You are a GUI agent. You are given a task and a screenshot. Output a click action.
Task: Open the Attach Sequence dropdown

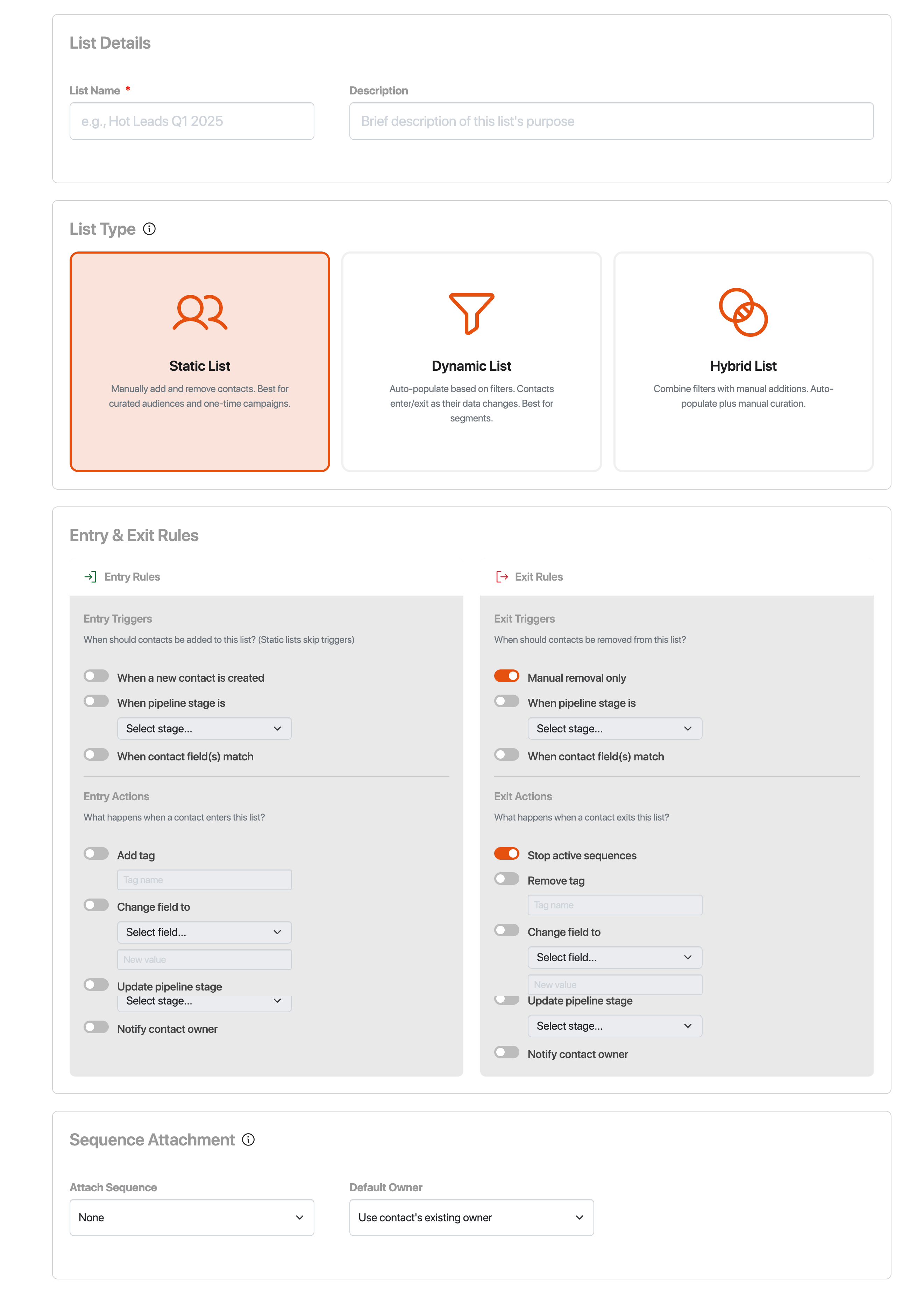[192, 1218]
